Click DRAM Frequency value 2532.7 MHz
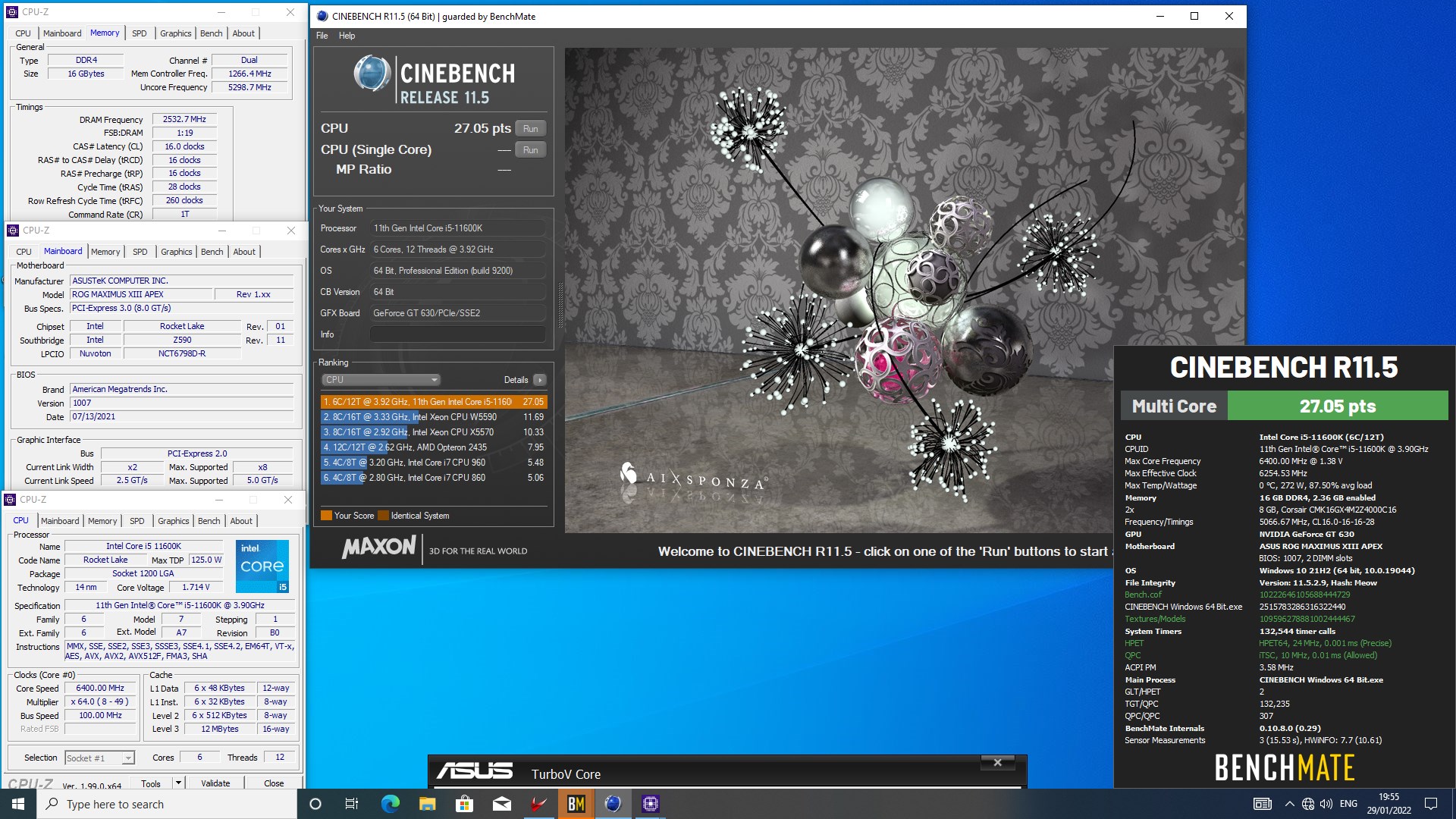 click(x=184, y=119)
